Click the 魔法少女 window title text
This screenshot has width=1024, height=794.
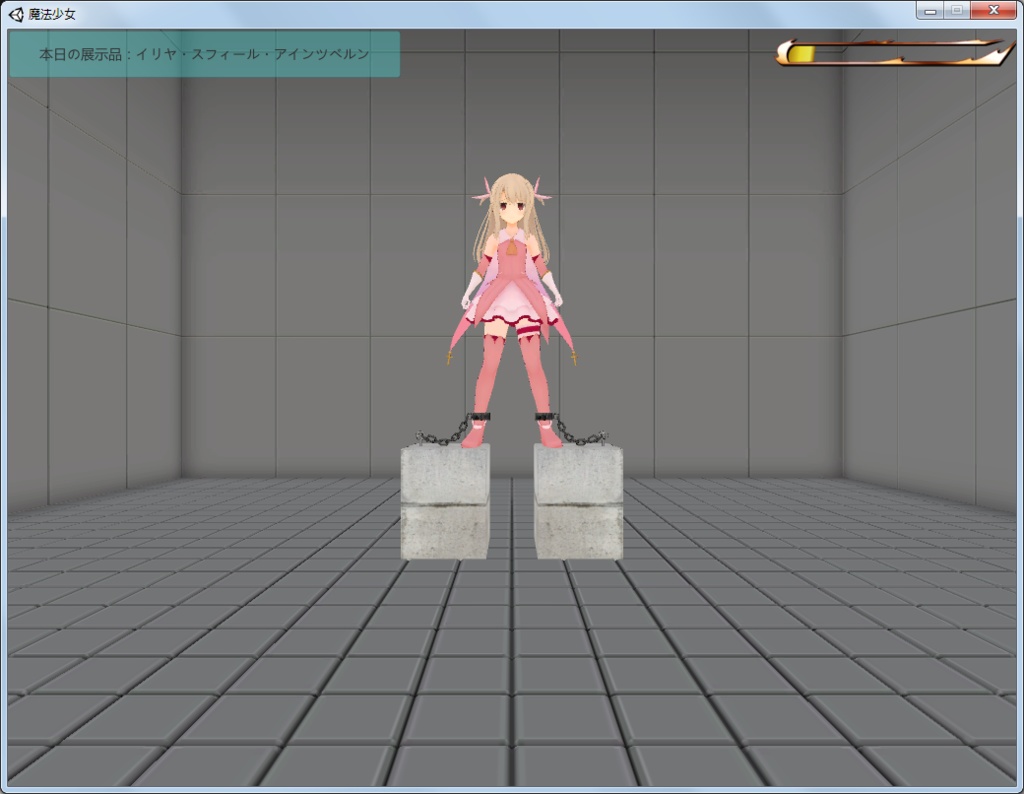(x=52, y=14)
